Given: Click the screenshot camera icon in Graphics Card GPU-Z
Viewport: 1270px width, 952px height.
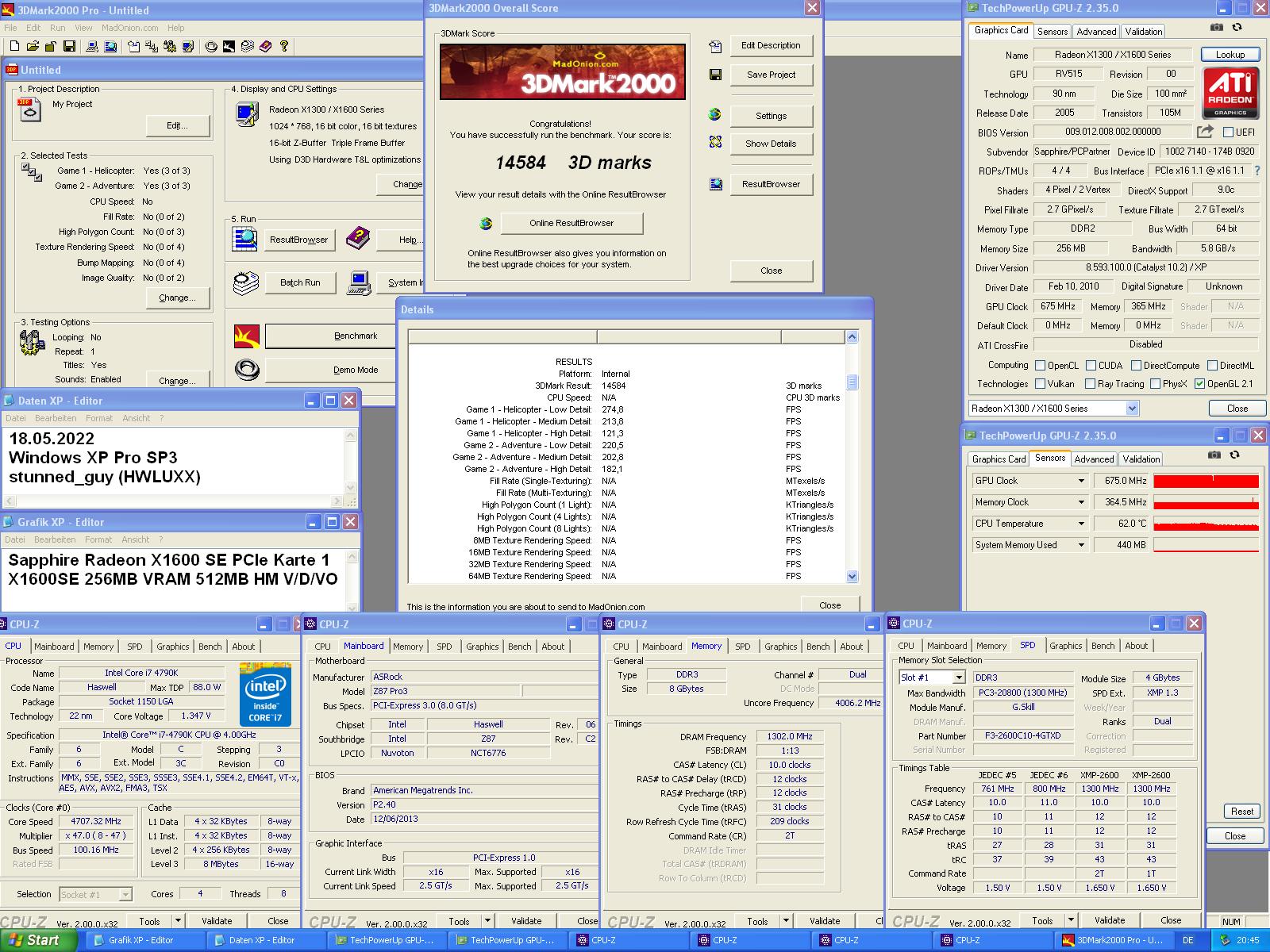Looking at the screenshot, I should click(1217, 27).
